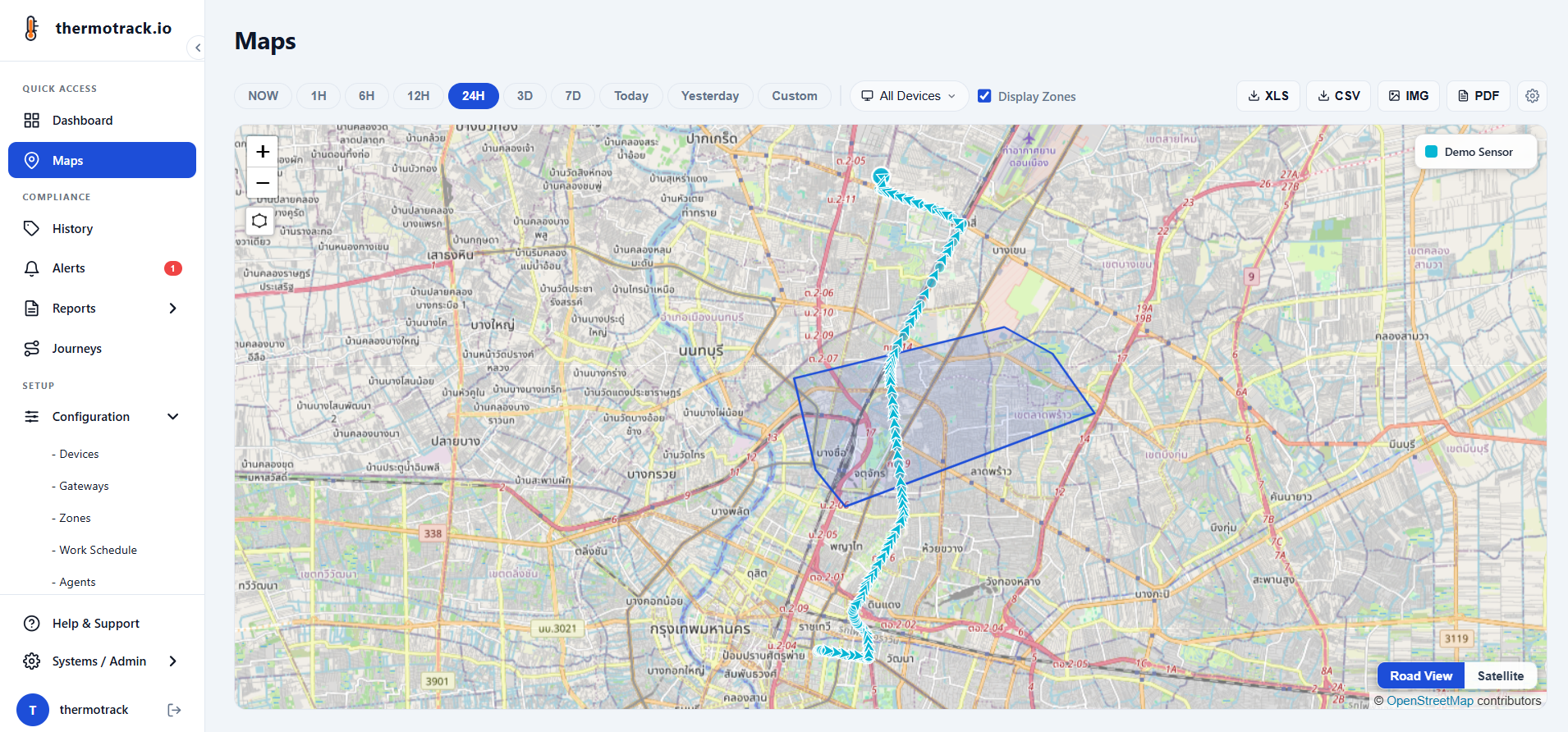Activate the draw polygon zone tool

[259, 221]
